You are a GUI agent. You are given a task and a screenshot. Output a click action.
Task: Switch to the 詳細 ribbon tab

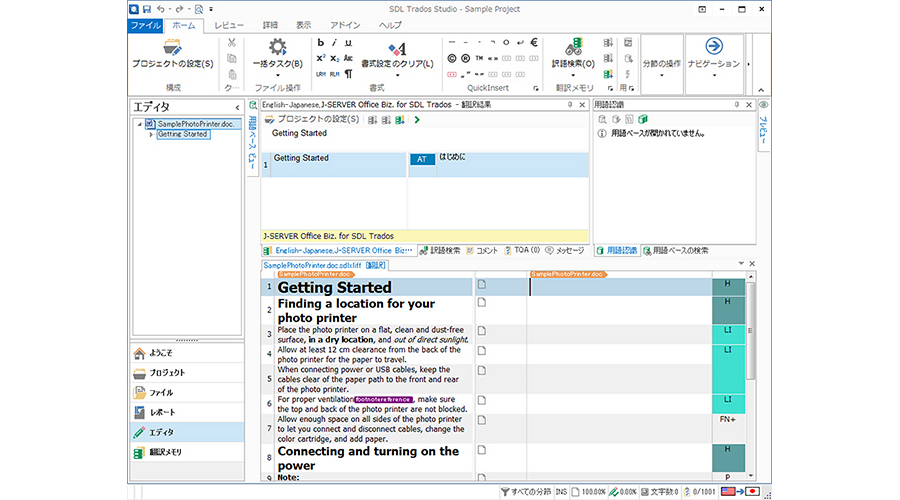(270, 25)
